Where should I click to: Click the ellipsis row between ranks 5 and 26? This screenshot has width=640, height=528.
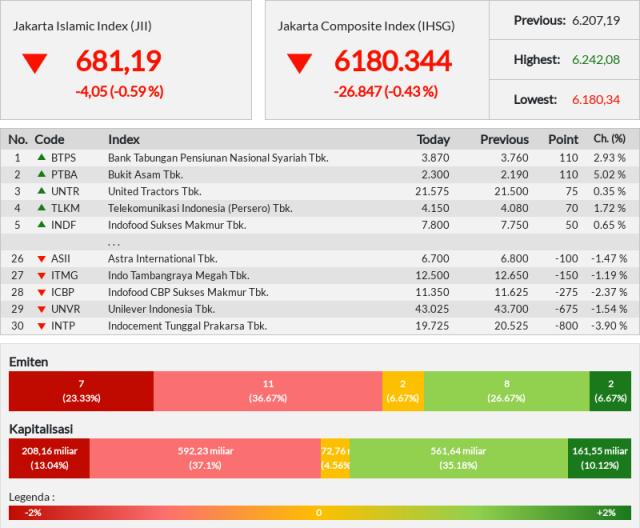[x=320, y=242]
